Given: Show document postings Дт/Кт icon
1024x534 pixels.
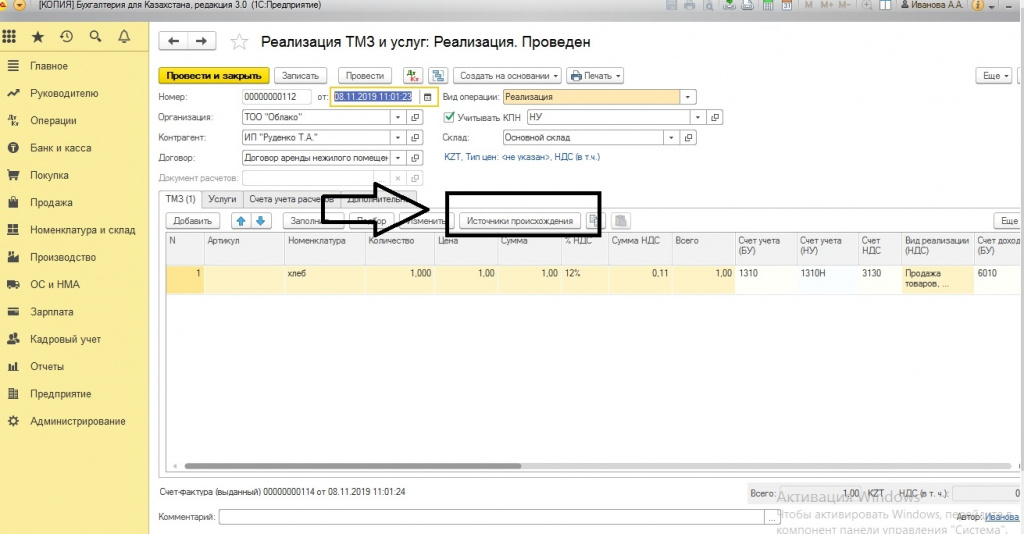Looking at the screenshot, I should [413, 76].
